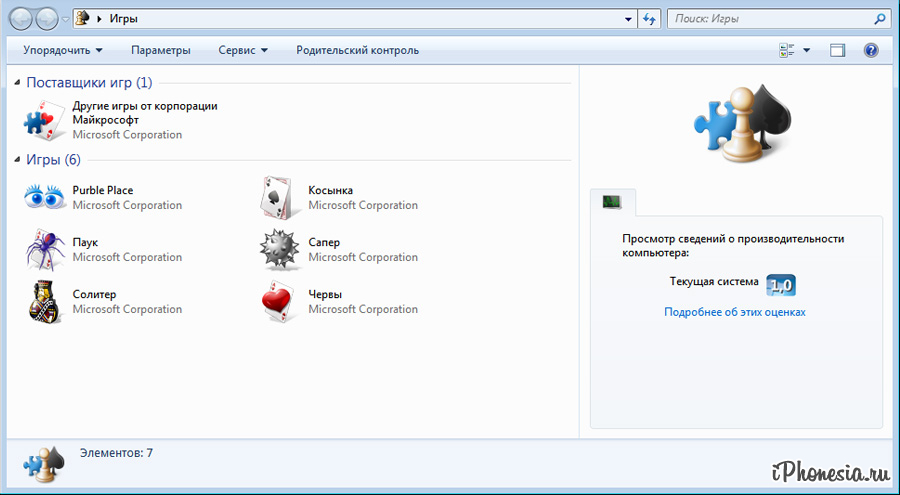The image size is (900, 495).
Task: Select the Червы title text
Action: [x=325, y=295]
